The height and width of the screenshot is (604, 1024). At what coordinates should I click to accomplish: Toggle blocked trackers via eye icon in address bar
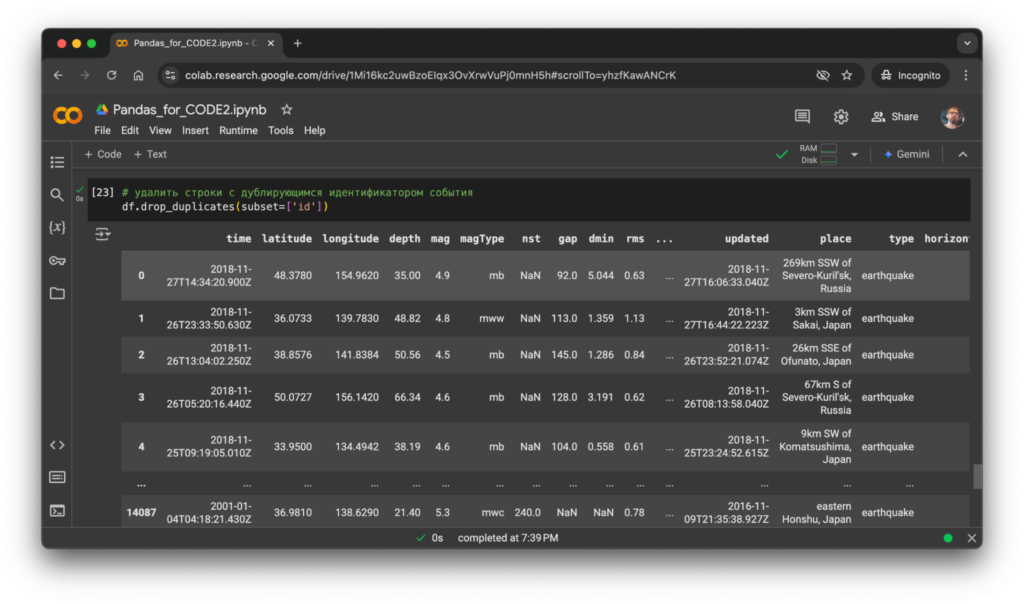click(x=822, y=75)
